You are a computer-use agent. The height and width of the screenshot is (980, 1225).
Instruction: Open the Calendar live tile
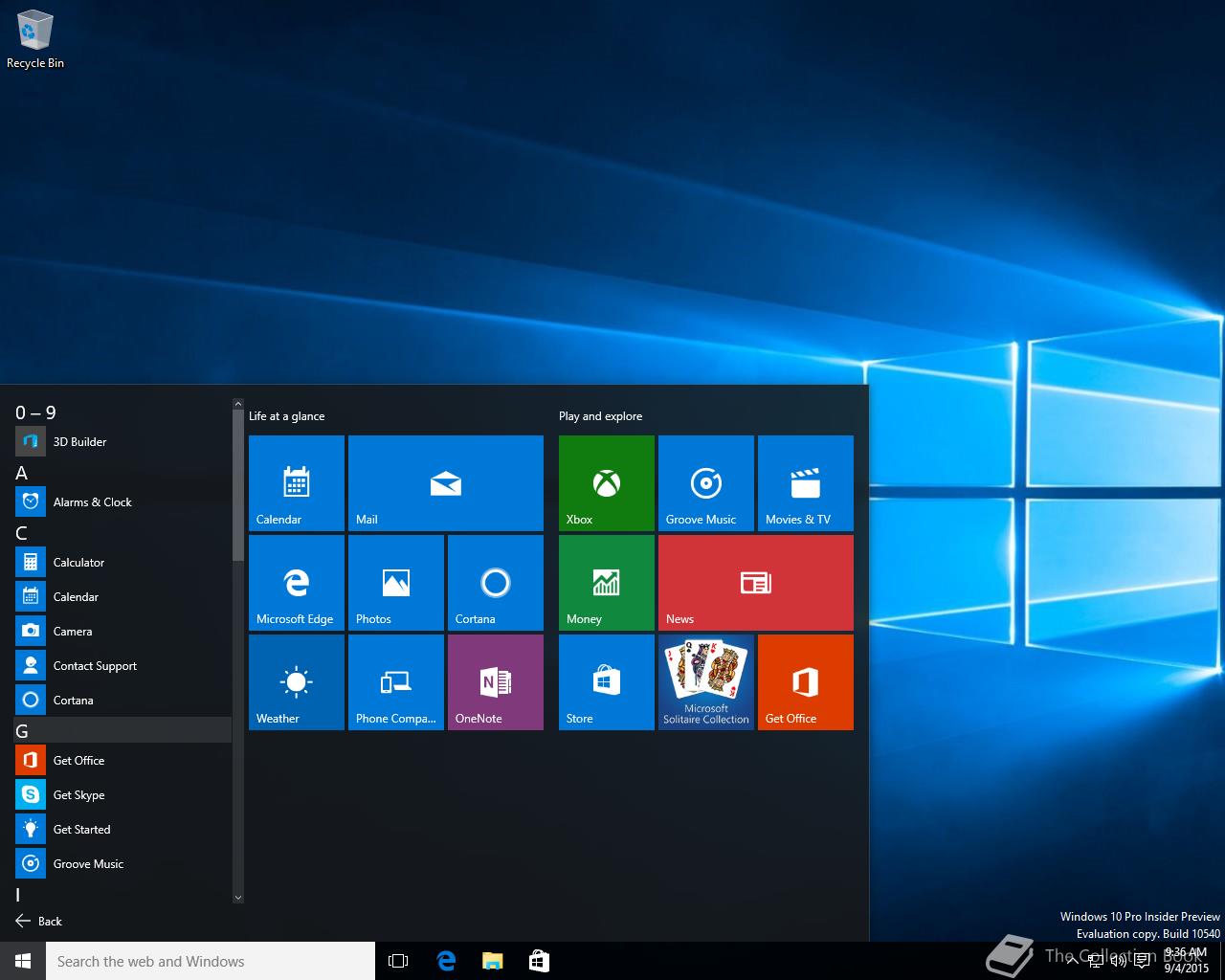[x=297, y=483]
